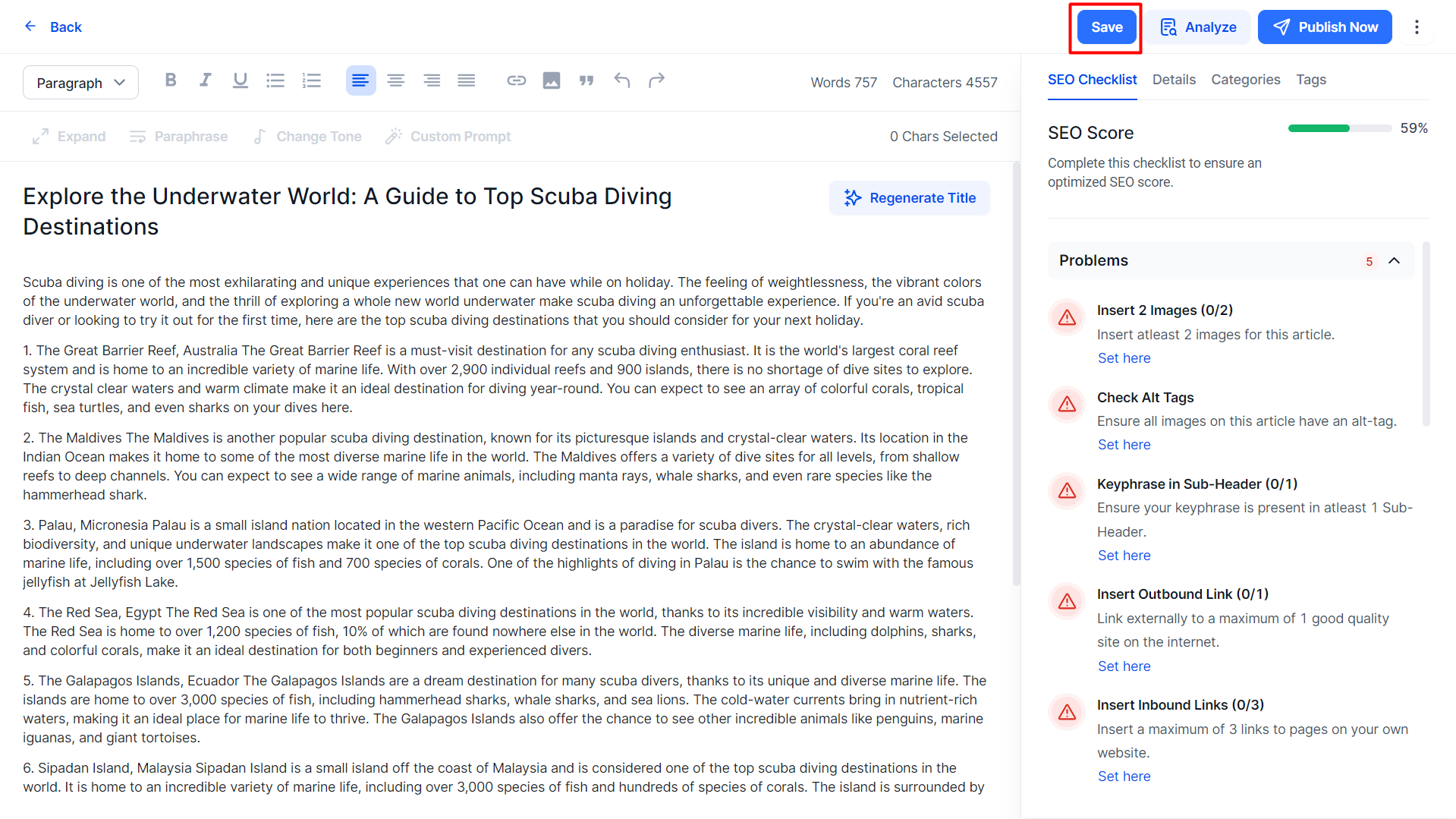1456x819 pixels.
Task: Click the Red Sea, Egypt paragraph
Action: click(499, 632)
